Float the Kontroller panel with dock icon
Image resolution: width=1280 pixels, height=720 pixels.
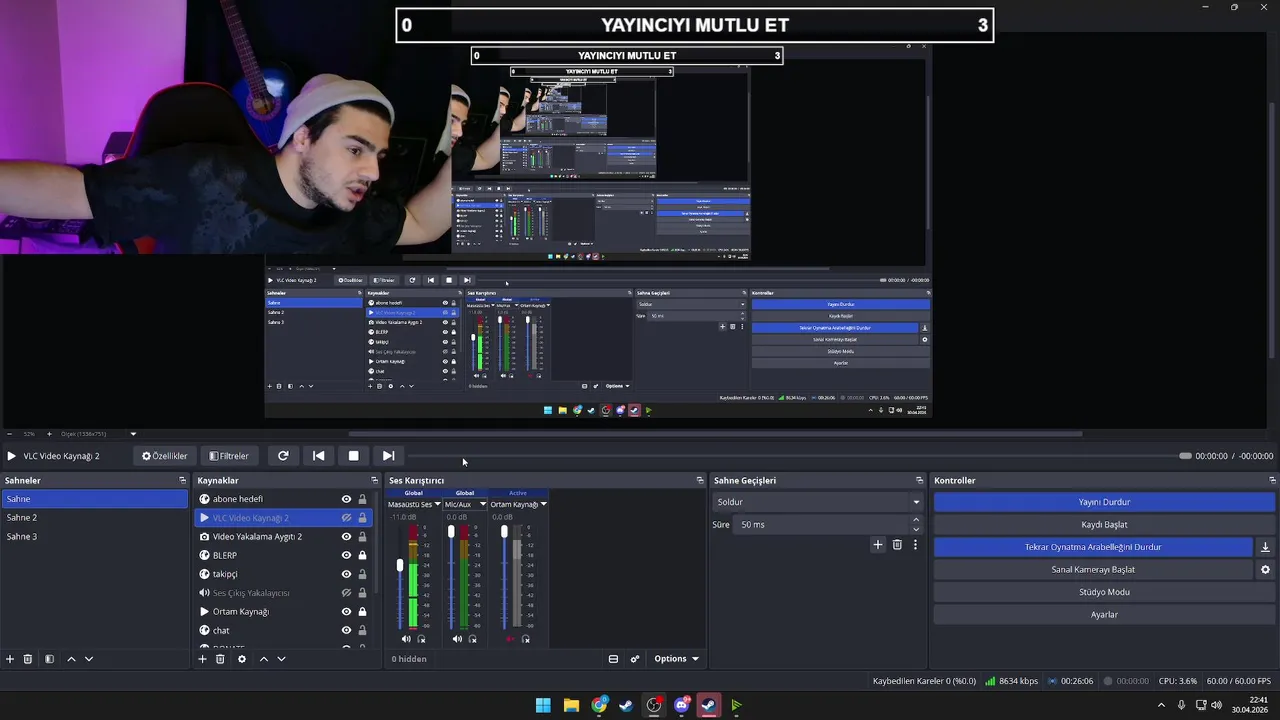tap(1272, 480)
